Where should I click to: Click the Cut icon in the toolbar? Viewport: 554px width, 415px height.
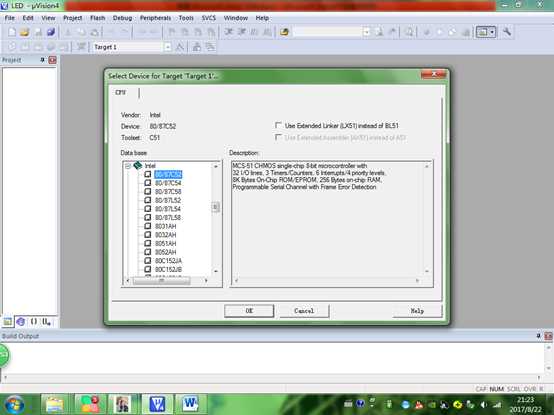click(x=68, y=32)
